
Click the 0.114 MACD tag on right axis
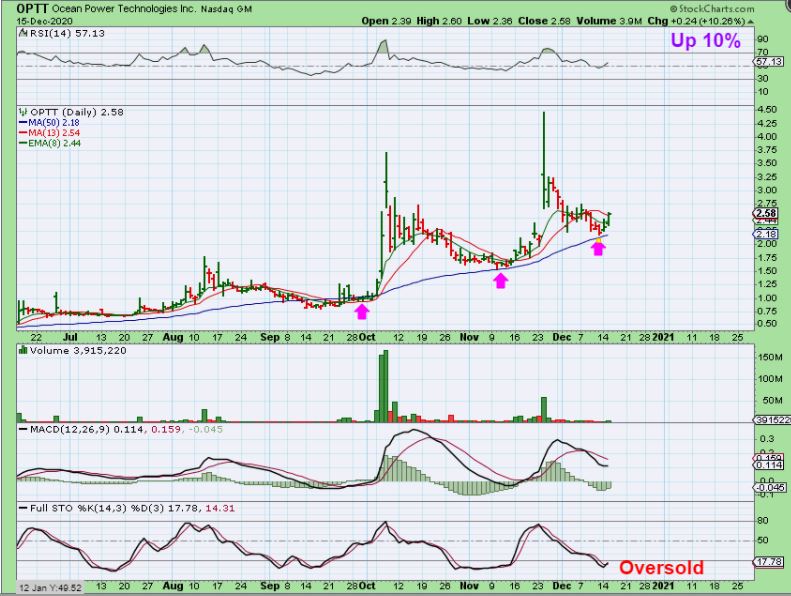[769, 465]
